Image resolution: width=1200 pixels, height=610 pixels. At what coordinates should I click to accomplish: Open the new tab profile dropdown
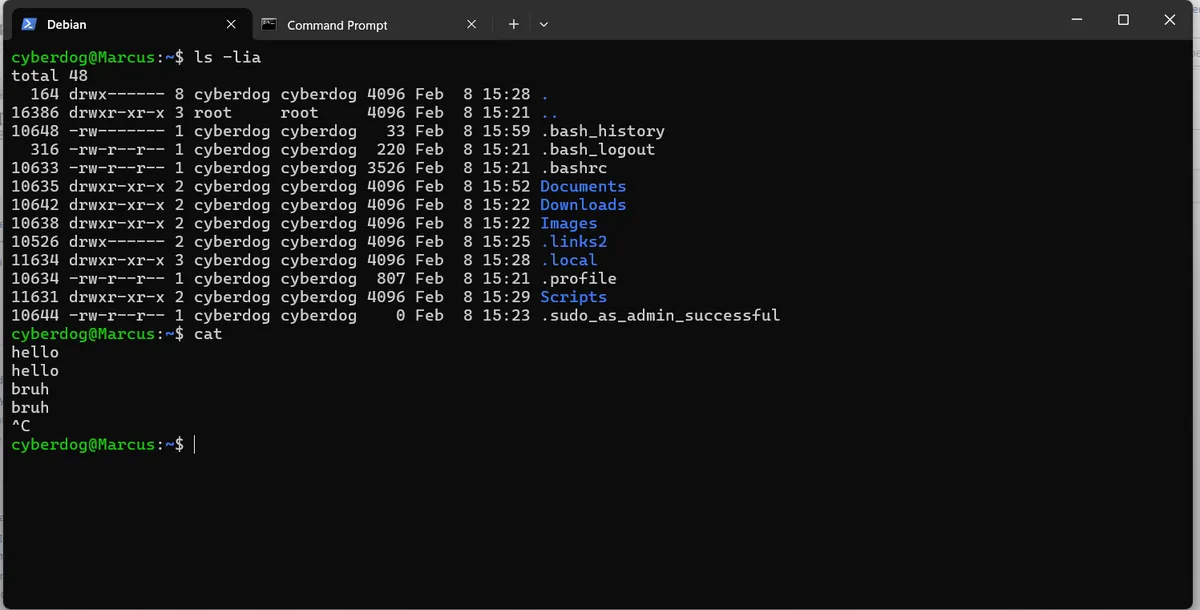pyautogui.click(x=544, y=24)
